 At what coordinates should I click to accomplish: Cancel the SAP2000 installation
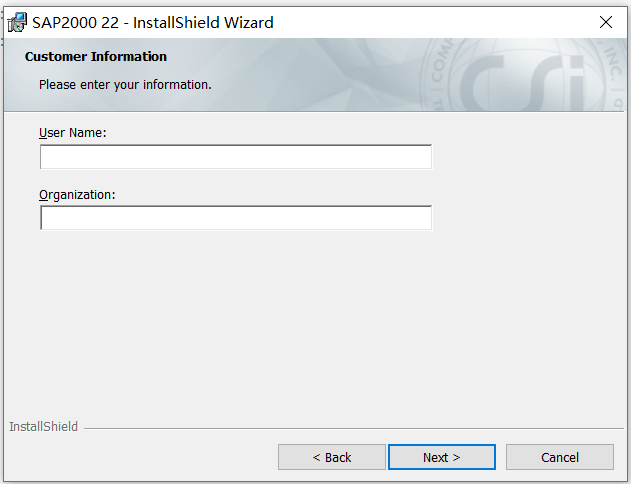point(560,457)
